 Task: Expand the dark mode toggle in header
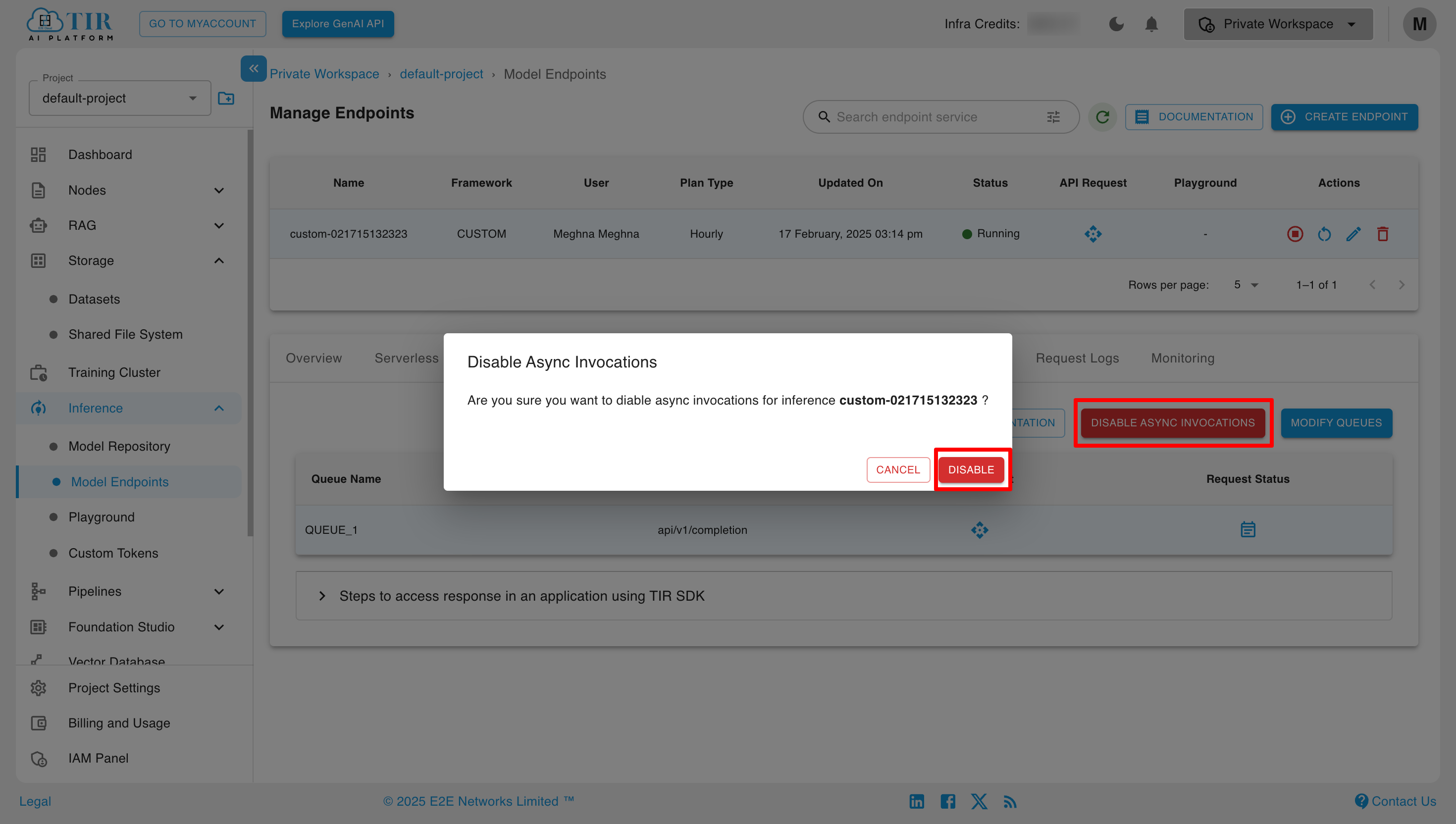coord(1117,24)
